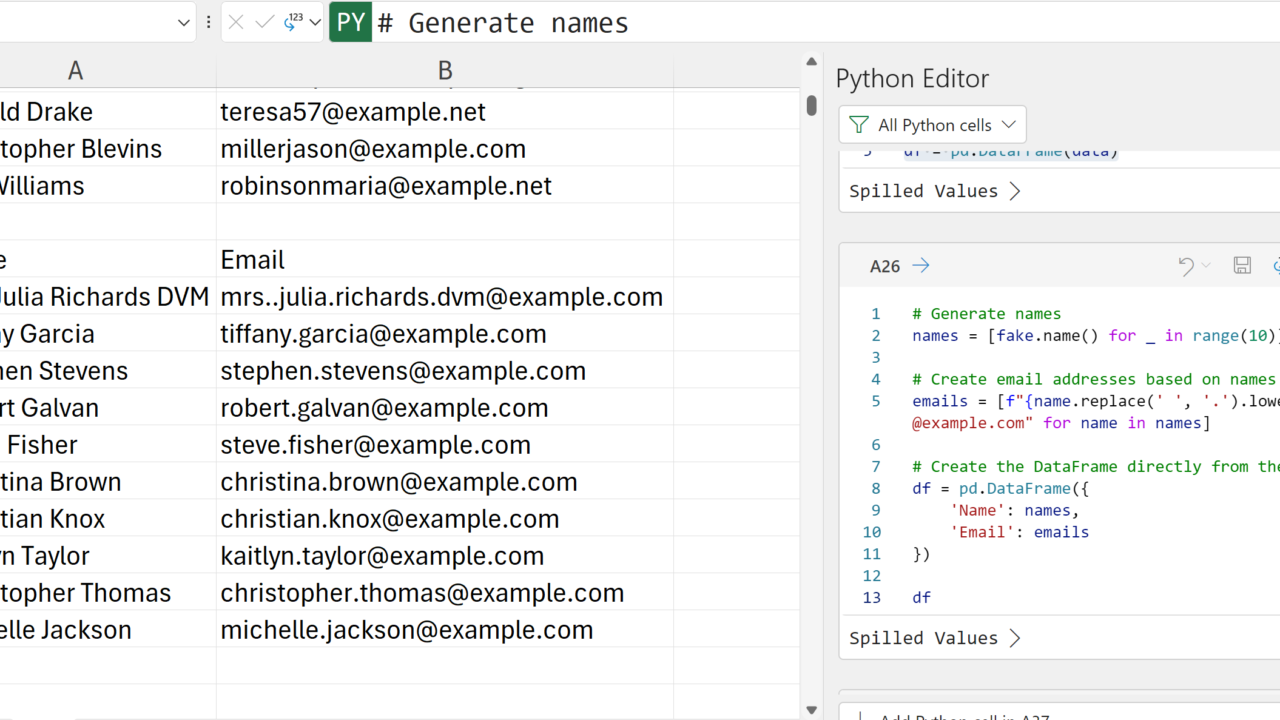Open the Name Box dropdown

184,22
